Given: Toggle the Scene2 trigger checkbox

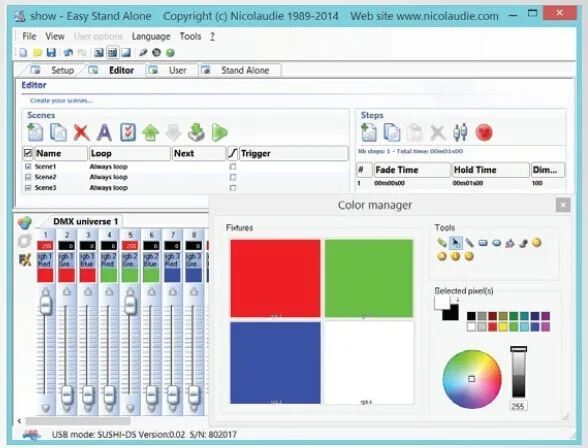Looking at the screenshot, I should tap(233, 177).
